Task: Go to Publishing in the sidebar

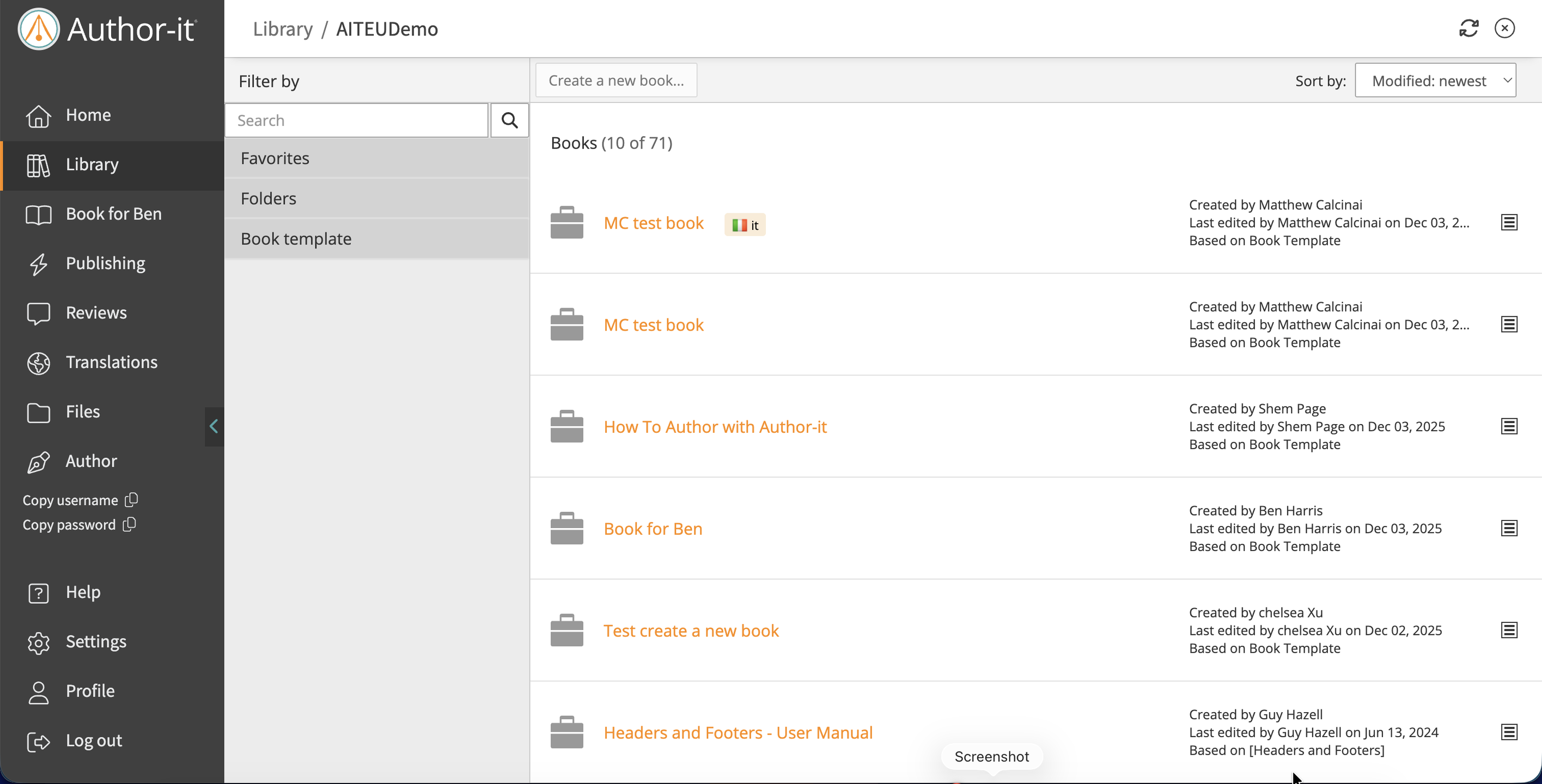Action: [105, 264]
